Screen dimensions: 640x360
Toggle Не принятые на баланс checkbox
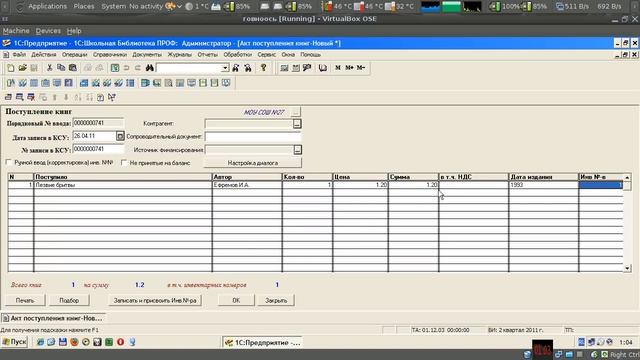tap(124, 162)
